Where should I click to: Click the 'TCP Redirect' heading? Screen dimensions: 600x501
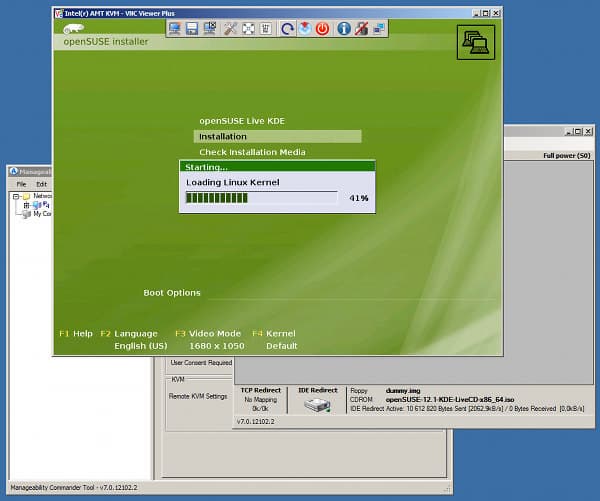click(x=261, y=390)
